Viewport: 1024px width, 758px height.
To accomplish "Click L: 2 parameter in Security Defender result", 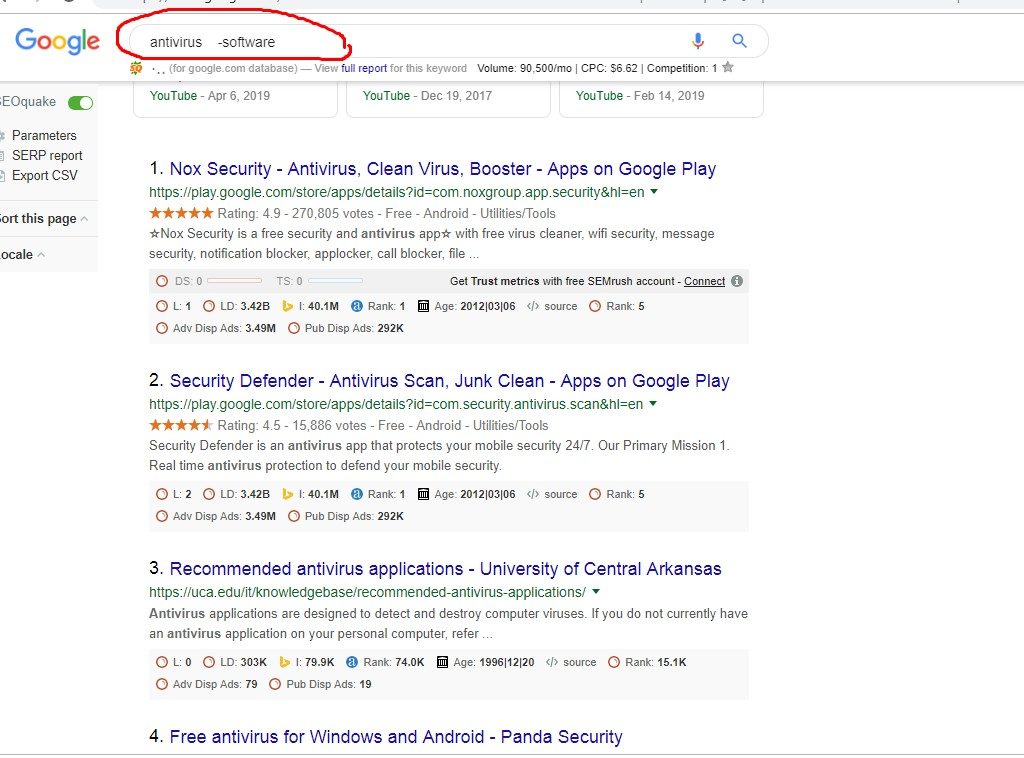I will pos(174,494).
